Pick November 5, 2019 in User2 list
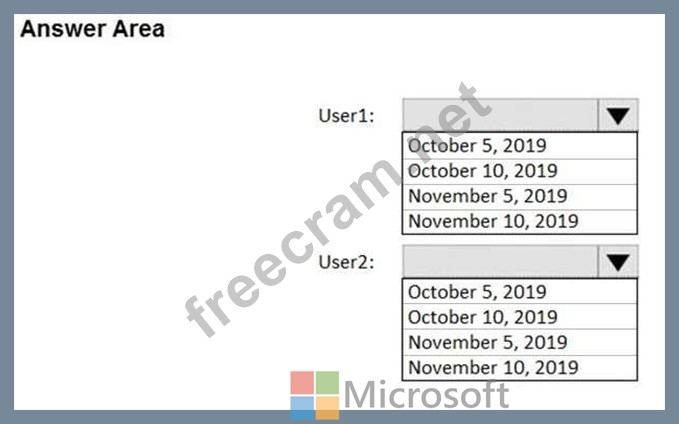The width and height of the screenshot is (679, 424). (520, 343)
